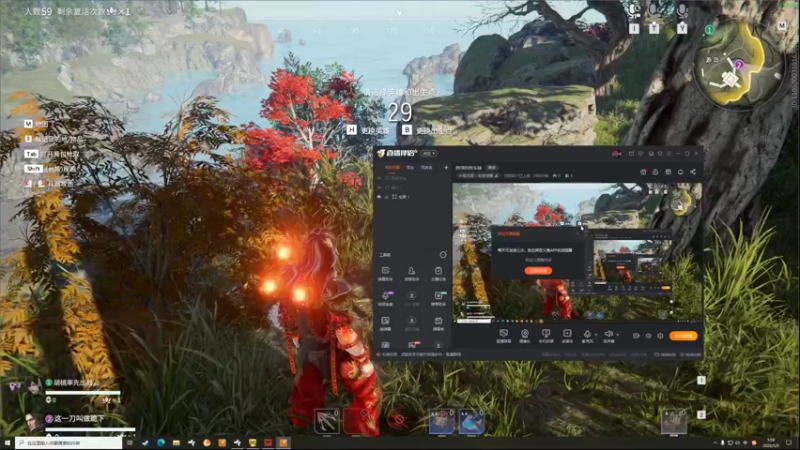Open File Explorer from the taskbar
This screenshot has width=800, height=450.
176,443
